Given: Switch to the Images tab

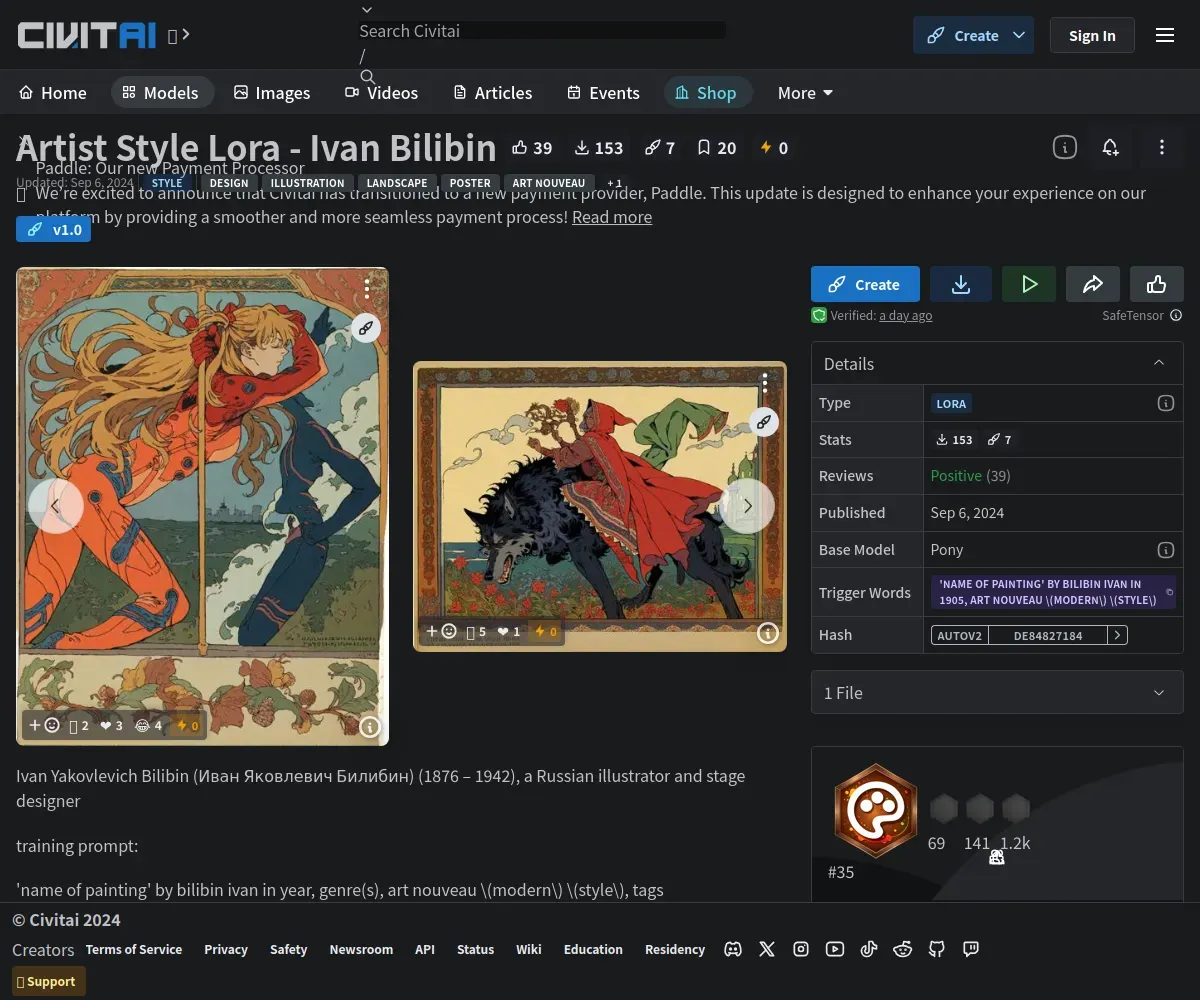Looking at the screenshot, I should pos(272,93).
